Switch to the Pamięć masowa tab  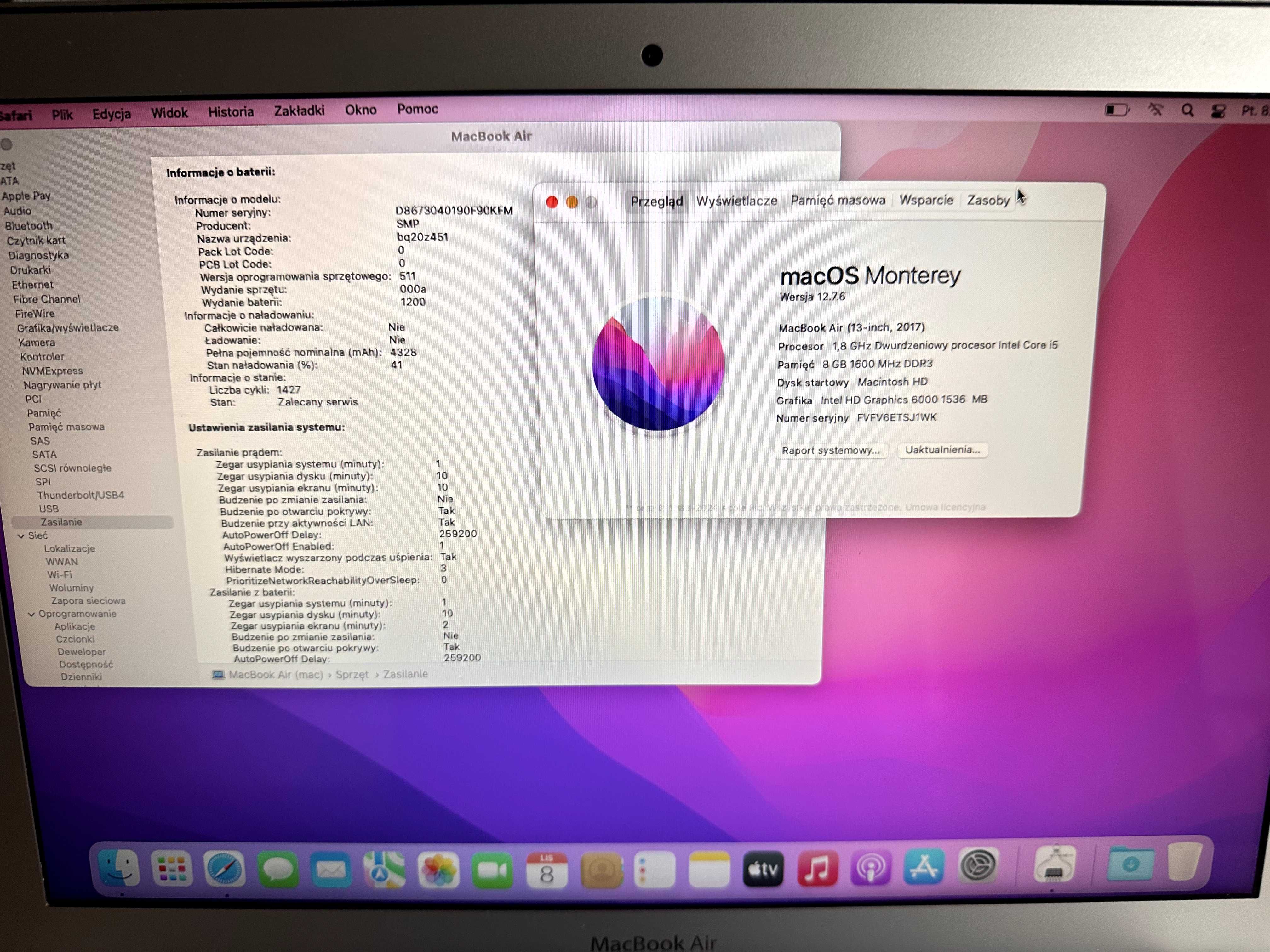tap(838, 200)
